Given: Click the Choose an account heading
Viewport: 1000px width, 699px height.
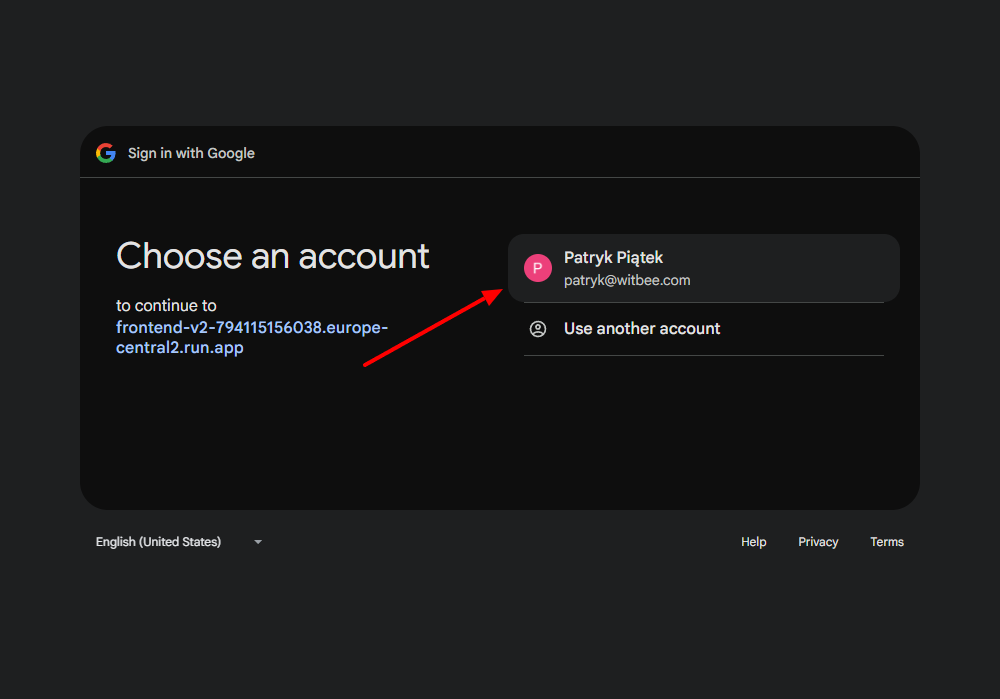Looking at the screenshot, I should point(273,256).
